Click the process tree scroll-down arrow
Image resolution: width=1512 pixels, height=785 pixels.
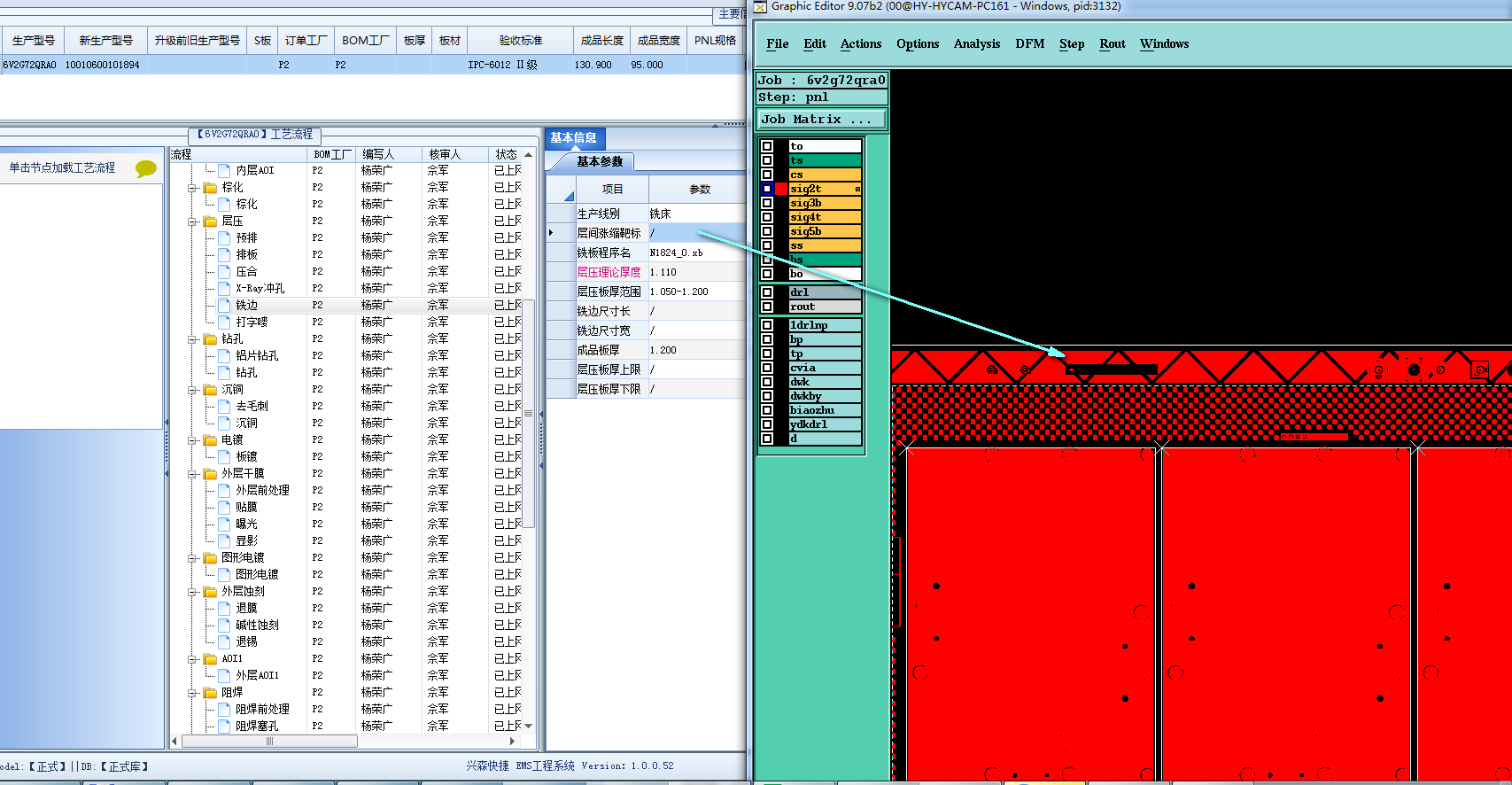[x=529, y=726]
